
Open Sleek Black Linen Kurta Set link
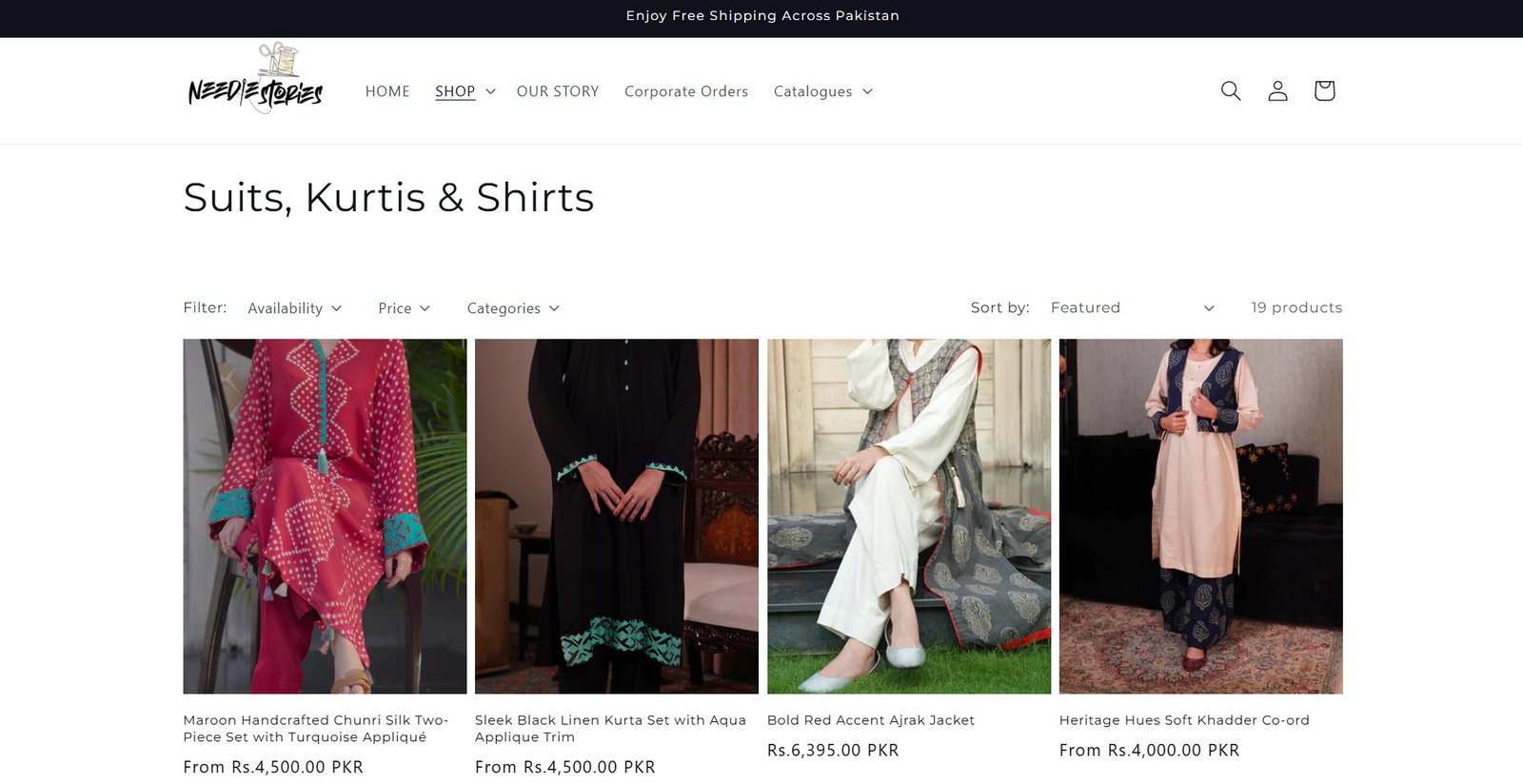pyautogui.click(x=610, y=729)
